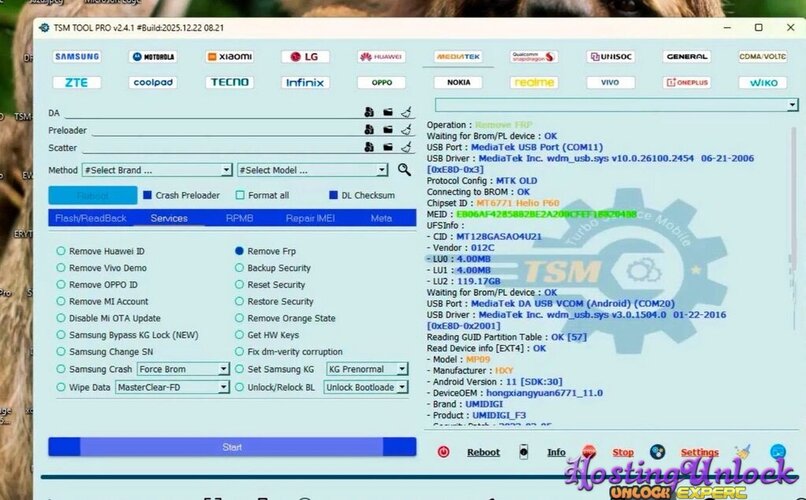The image size is (806, 500).
Task: Click the Reboot link
Action: pyautogui.click(x=483, y=452)
